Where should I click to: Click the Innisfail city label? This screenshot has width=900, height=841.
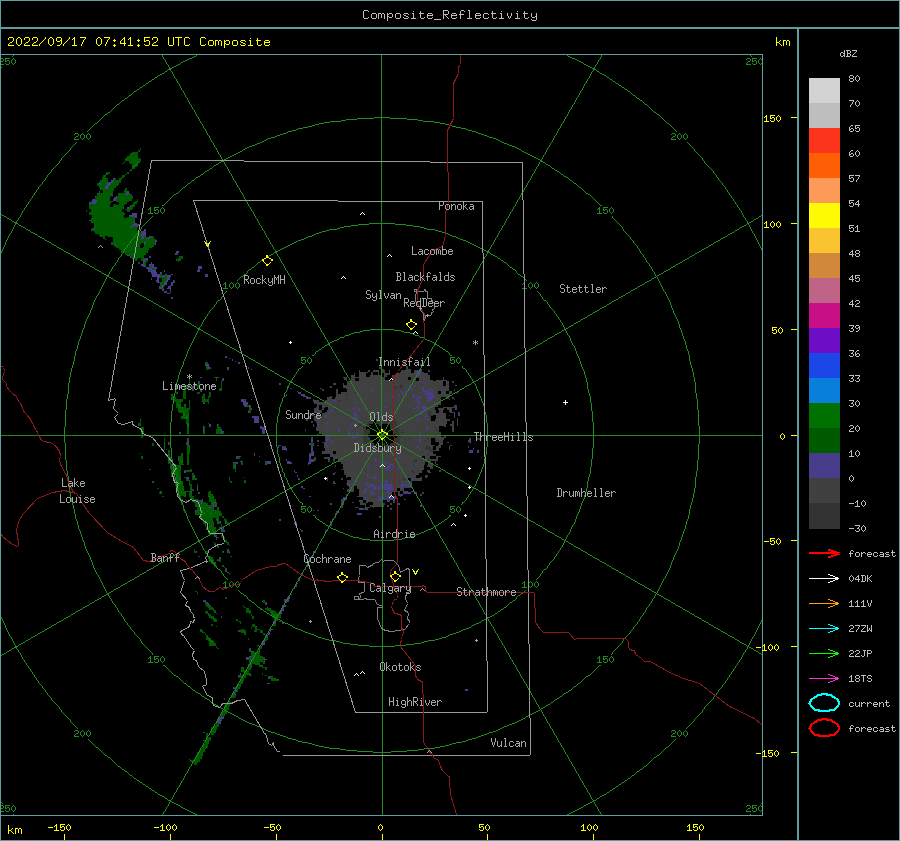[x=404, y=362]
